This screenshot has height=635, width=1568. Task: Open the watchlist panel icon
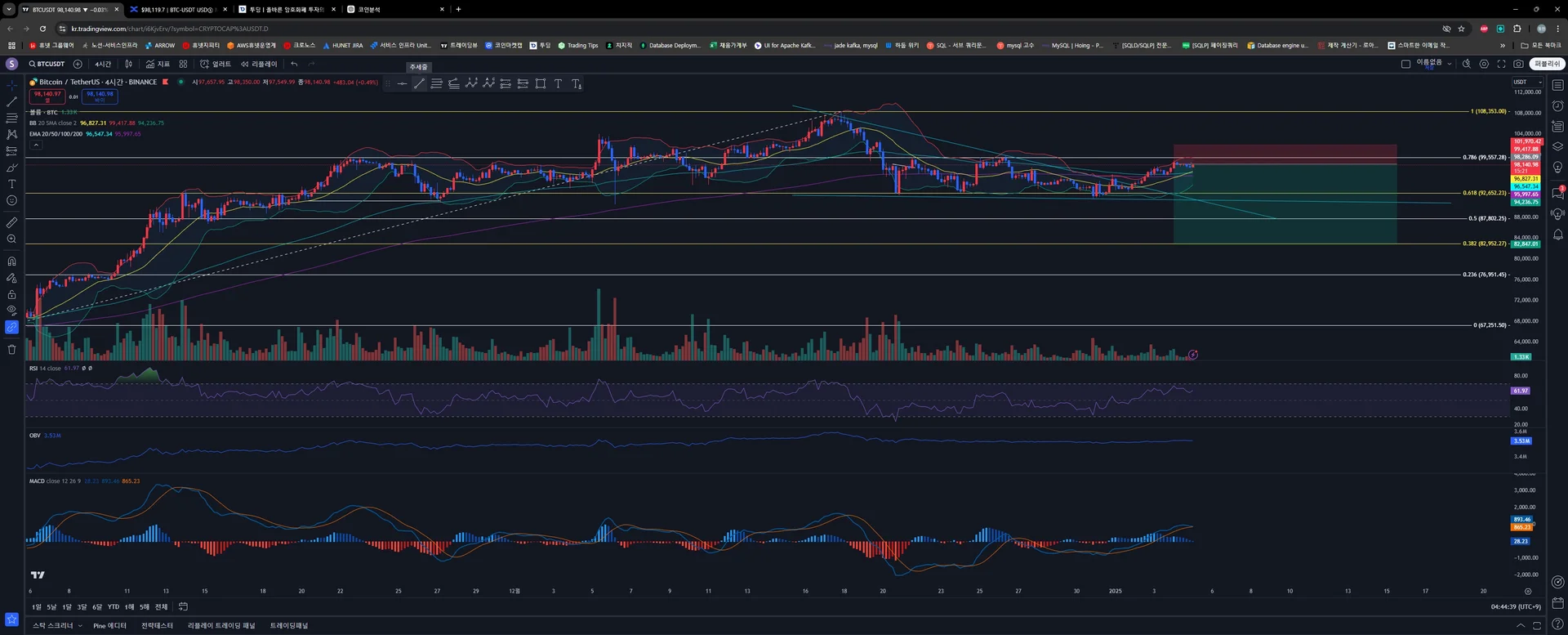coord(1557,85)
